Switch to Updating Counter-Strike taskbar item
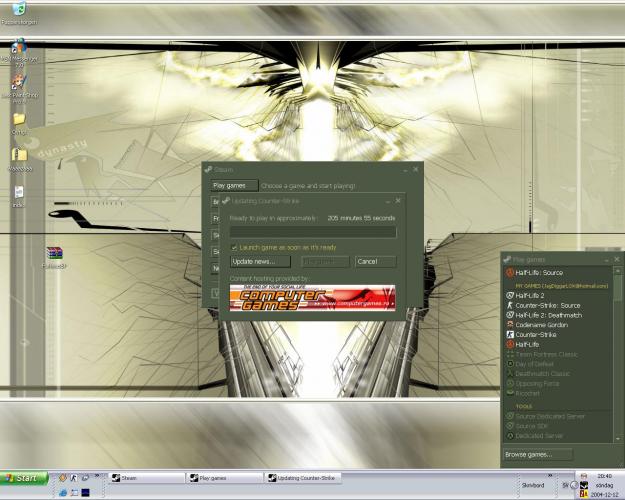Image resolution: width=625 pixels, height=500 pixels. (x=306, y=478)
